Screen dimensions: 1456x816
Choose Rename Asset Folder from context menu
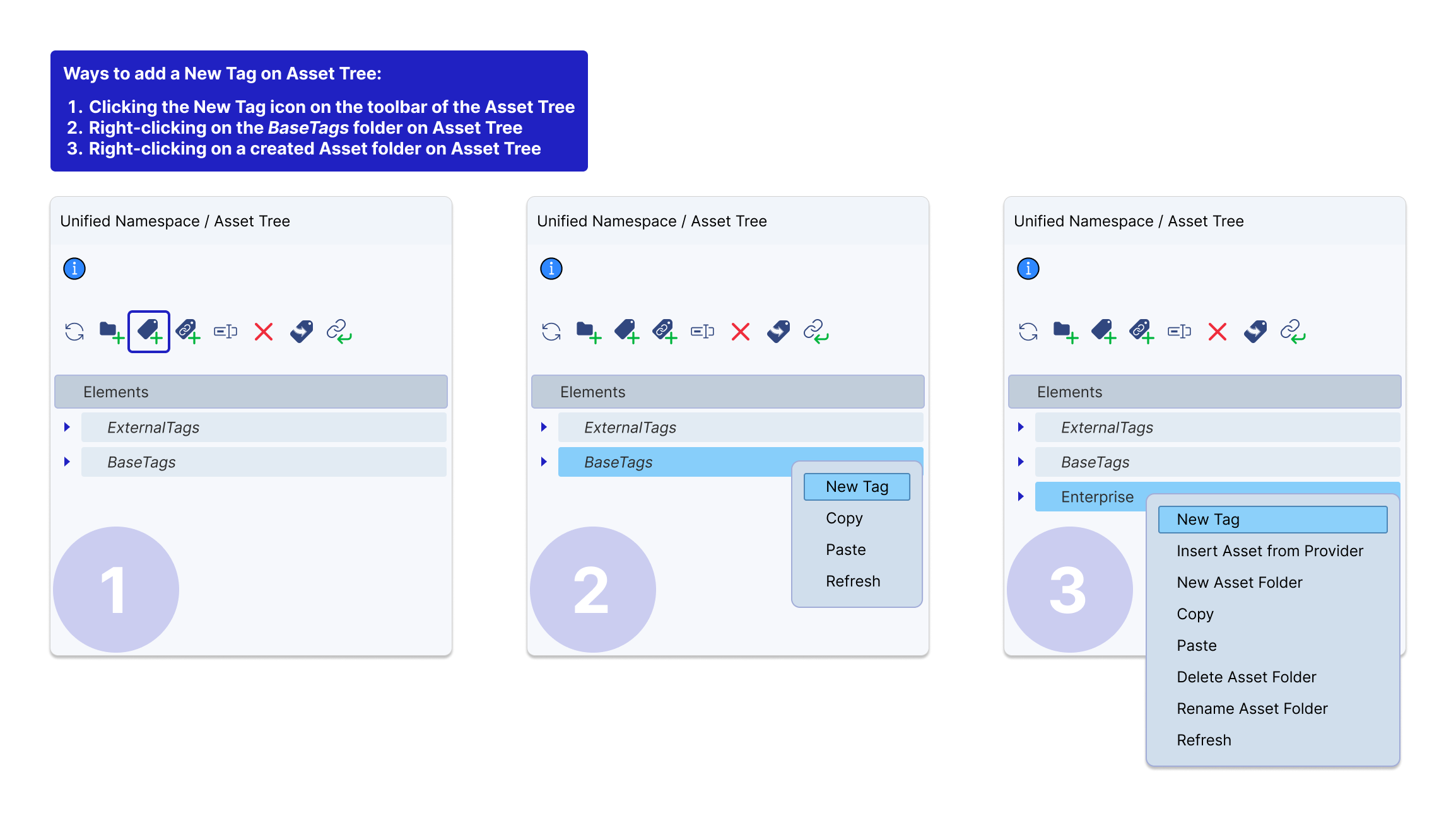pyautogui.click(x=1252, y=709)
